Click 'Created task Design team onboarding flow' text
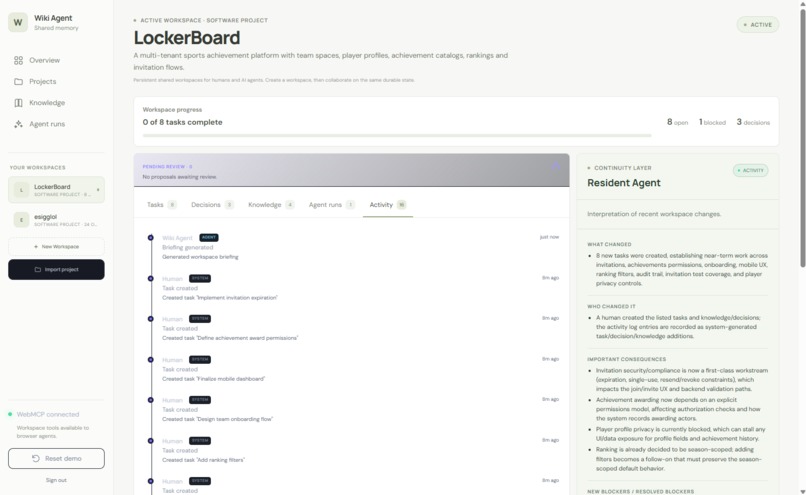Screen dimensions: 806x495 pyautogui.click(x=217, y=419)
